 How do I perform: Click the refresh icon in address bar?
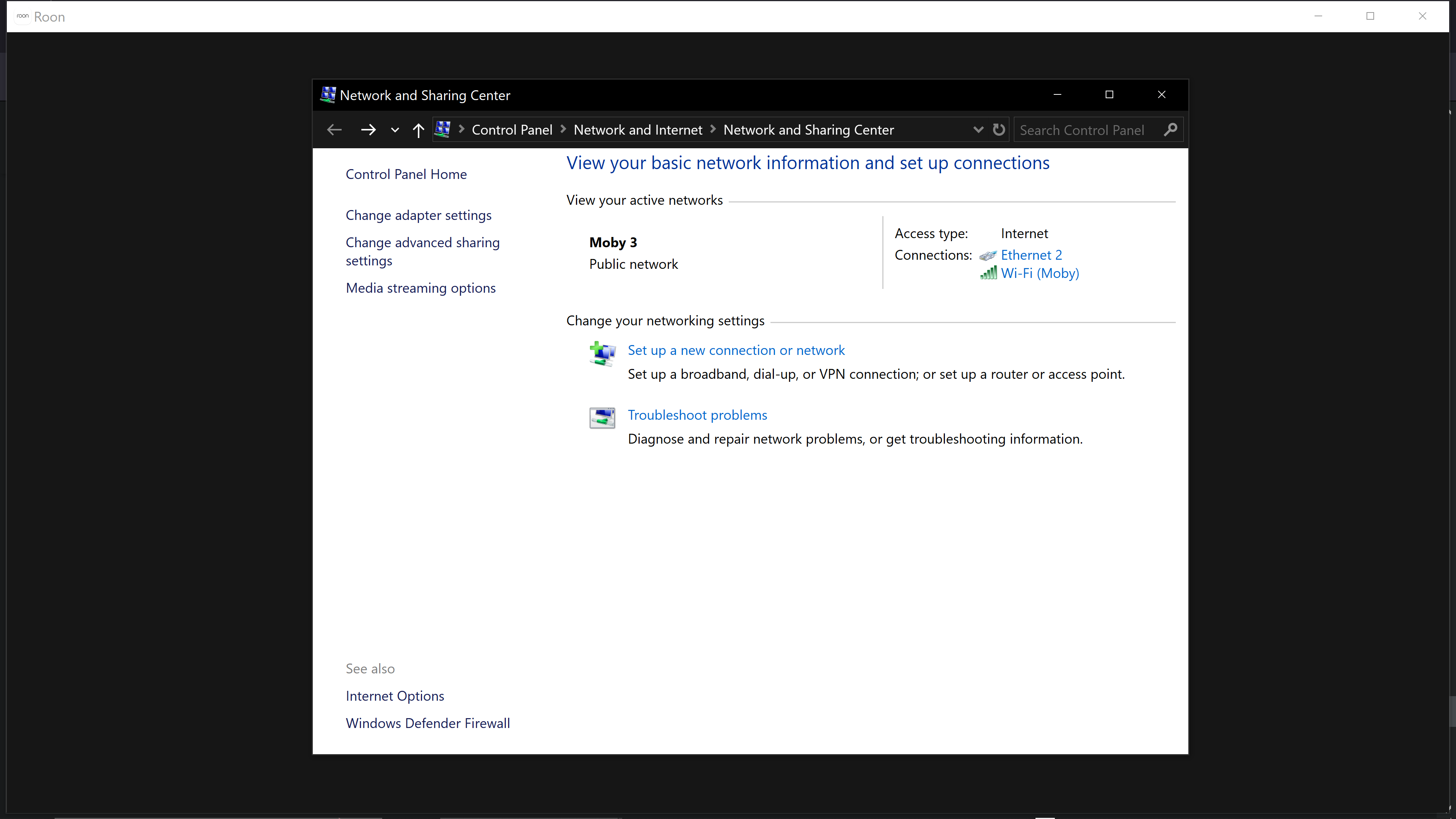point(999,130)
